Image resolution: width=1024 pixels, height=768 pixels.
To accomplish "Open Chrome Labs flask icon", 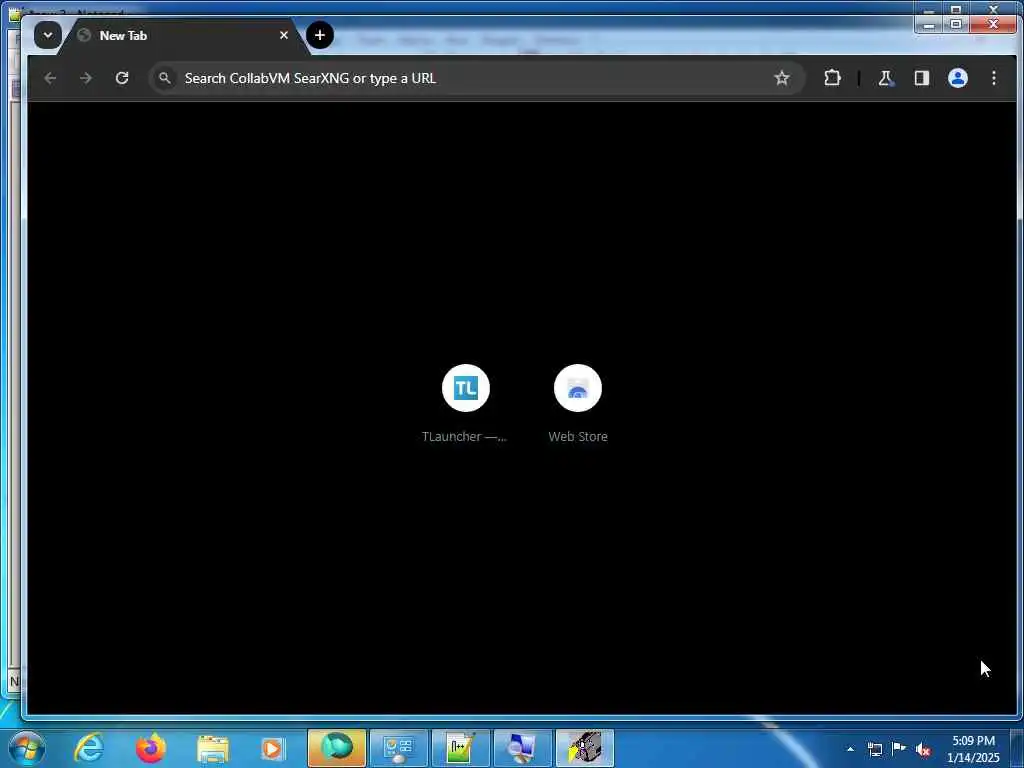I will pyautogui.click(x=886, y=78).
